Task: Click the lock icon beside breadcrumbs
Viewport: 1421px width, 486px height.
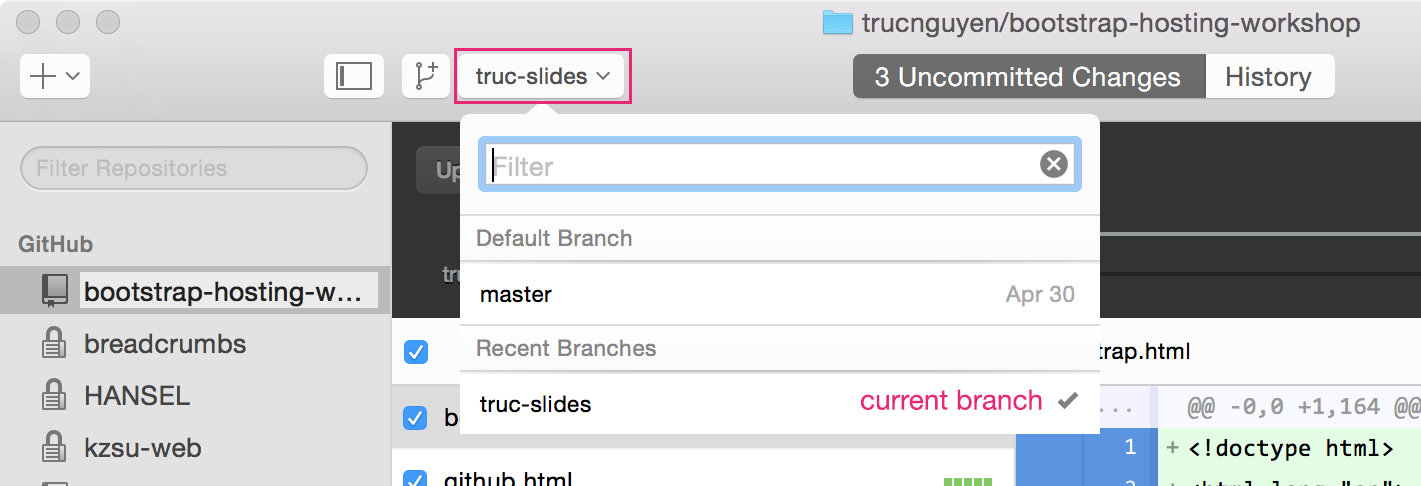Action: click(53, 344)
